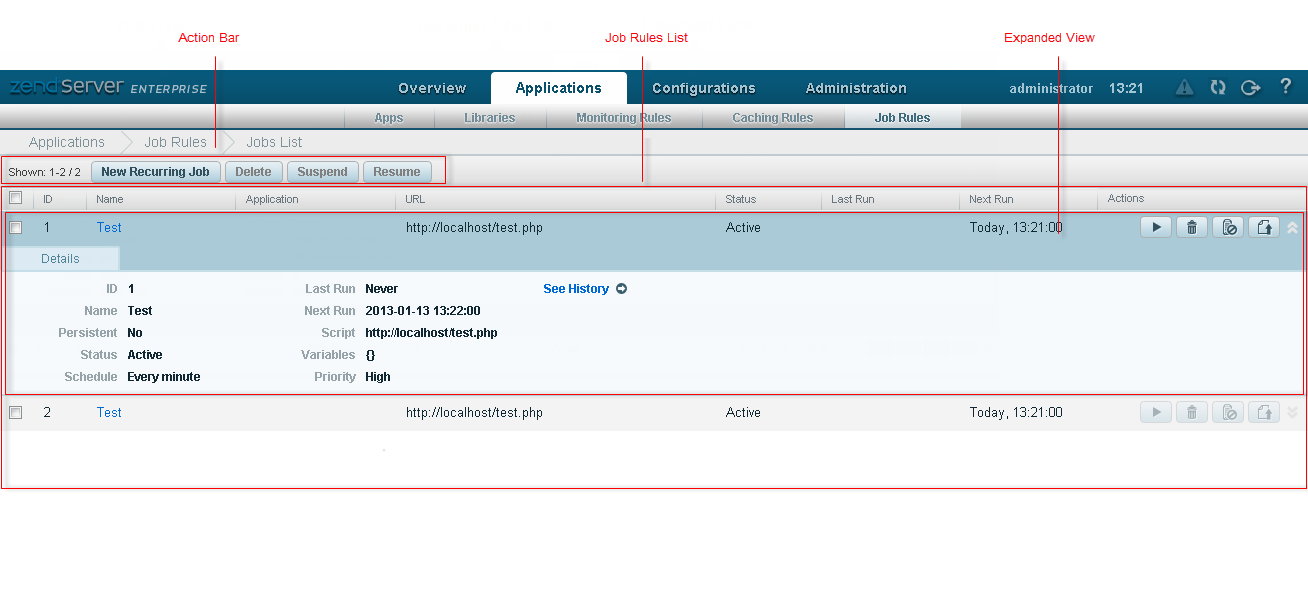
Task: Open the notifications warning triangle icon
Action: coord(1184,88)
